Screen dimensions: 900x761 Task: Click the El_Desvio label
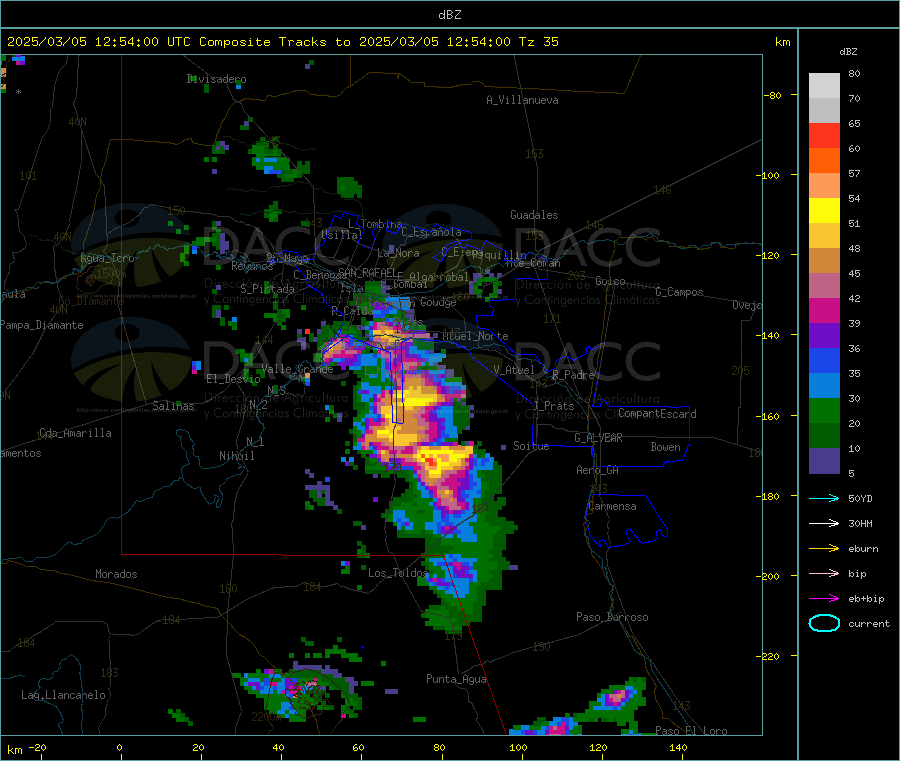pos(233,379)
